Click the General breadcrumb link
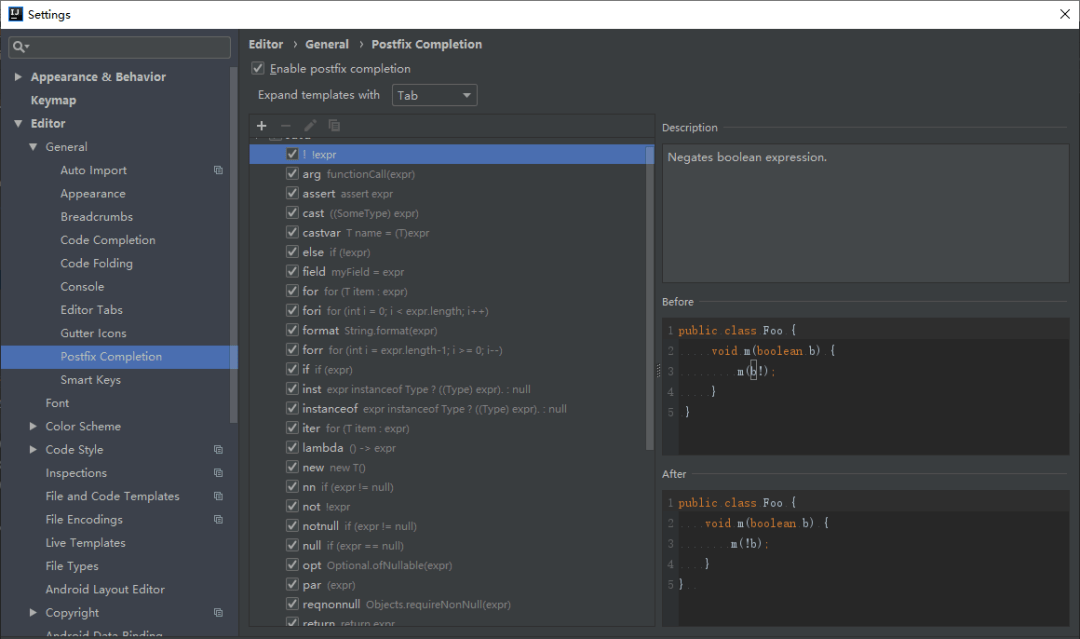 coord(326,44)
